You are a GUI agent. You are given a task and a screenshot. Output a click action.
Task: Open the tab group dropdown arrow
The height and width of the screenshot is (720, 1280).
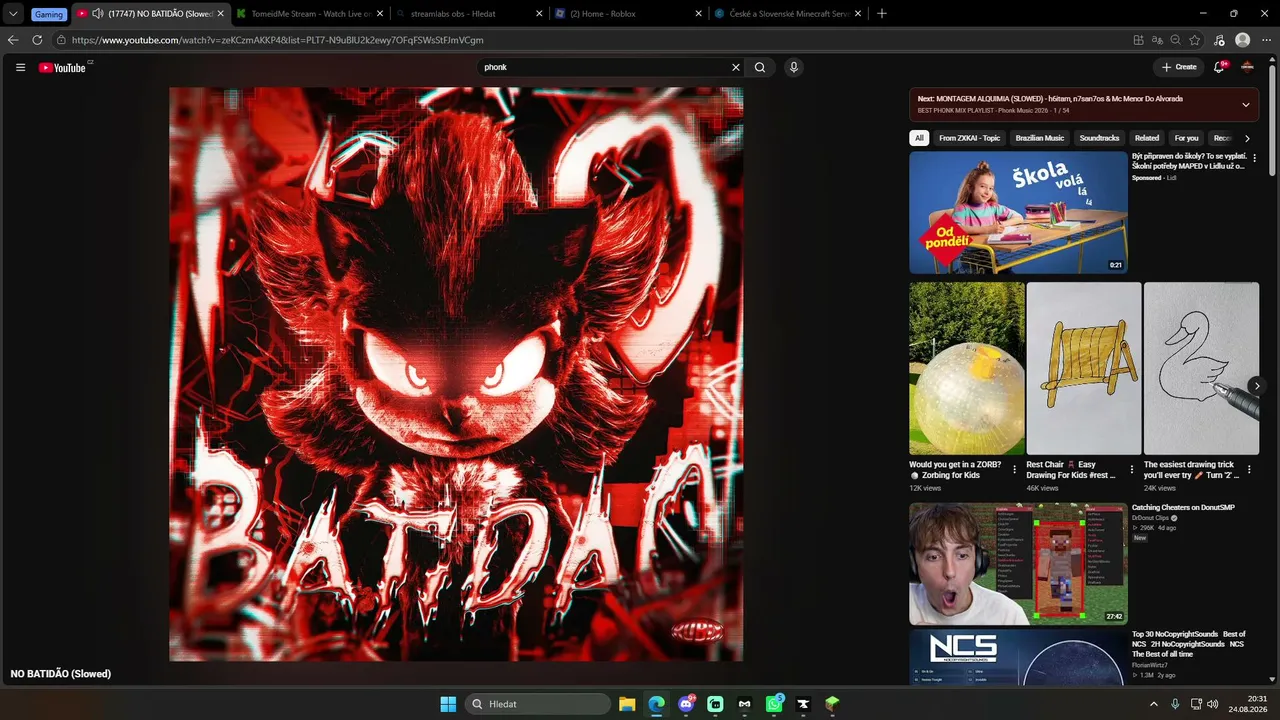(x=13, y=14)
